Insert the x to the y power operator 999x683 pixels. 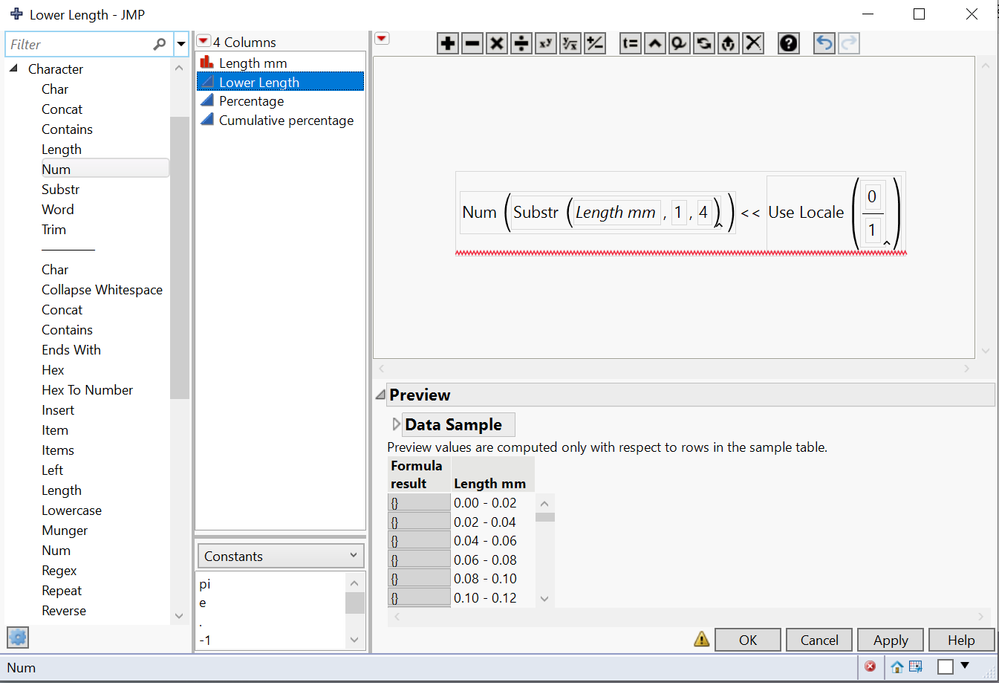click(x=546, y=43)
